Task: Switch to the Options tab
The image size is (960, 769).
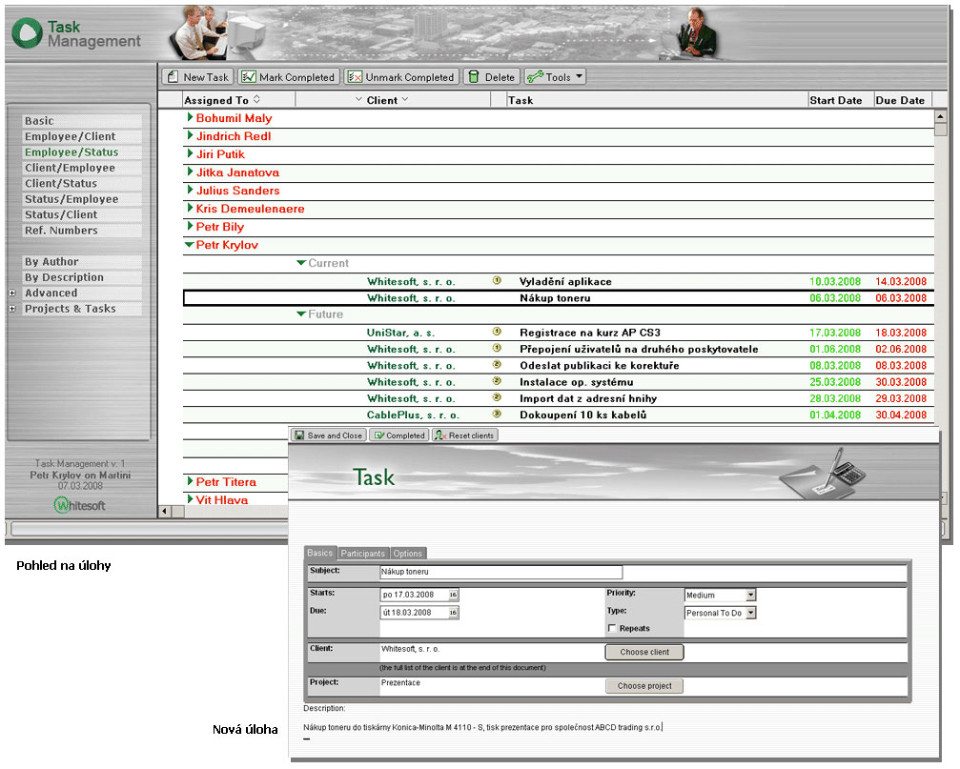Action: 407,553
